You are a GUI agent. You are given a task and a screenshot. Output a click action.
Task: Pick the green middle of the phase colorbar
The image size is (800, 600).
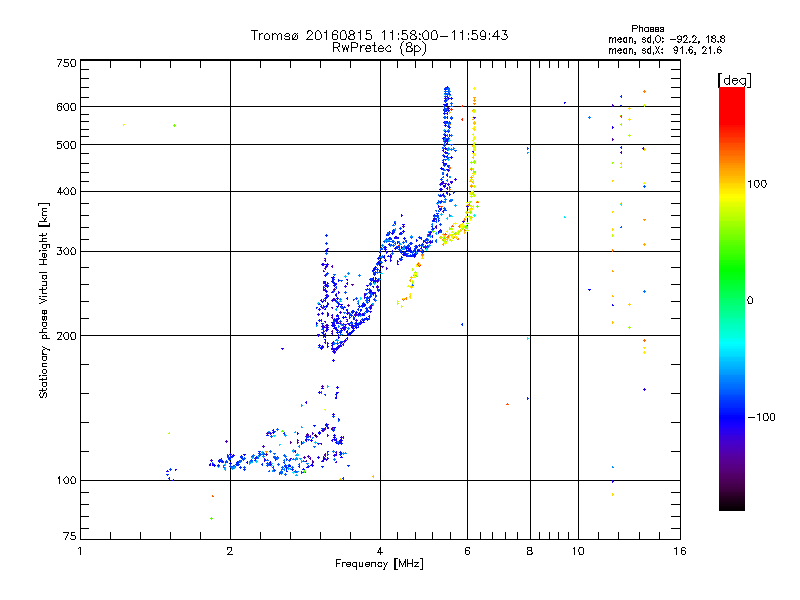click(732, 270)
